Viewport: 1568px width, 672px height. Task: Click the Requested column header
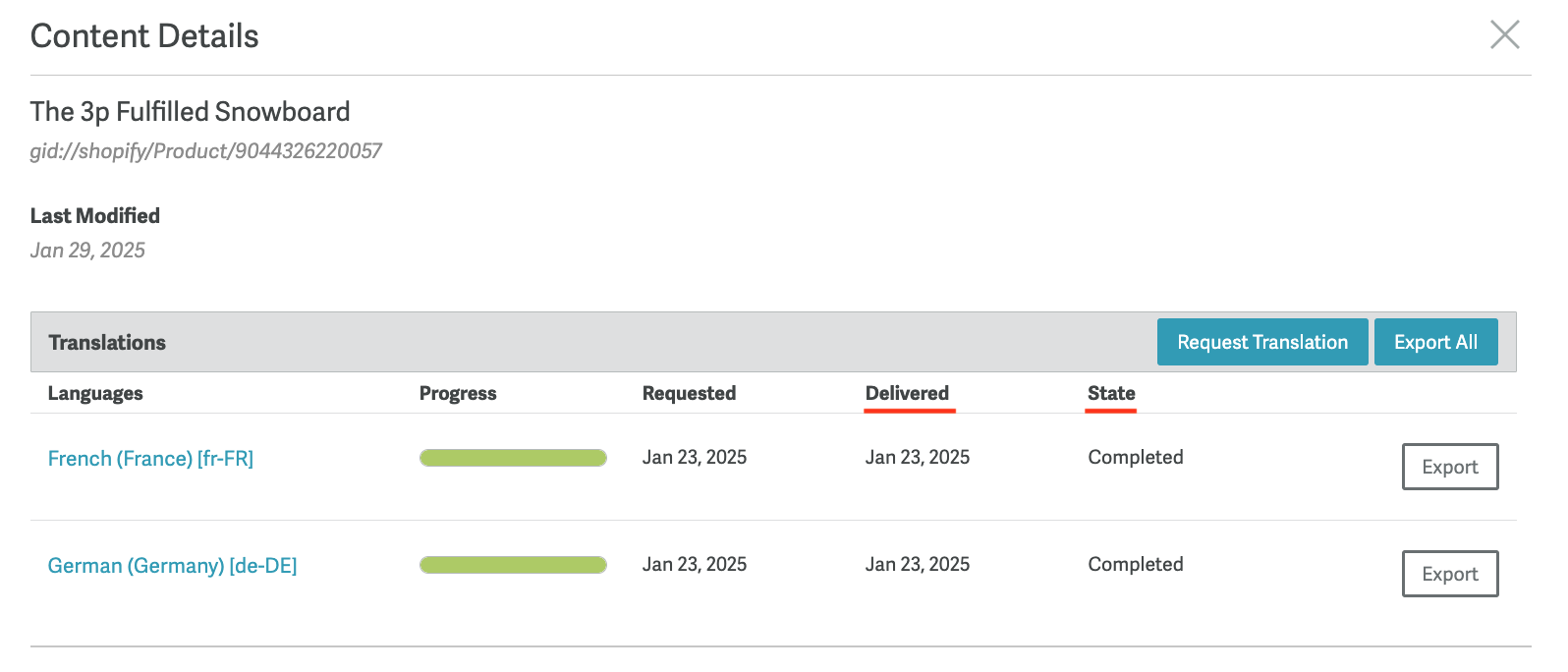pyautogui.click(x=689, y=393)
